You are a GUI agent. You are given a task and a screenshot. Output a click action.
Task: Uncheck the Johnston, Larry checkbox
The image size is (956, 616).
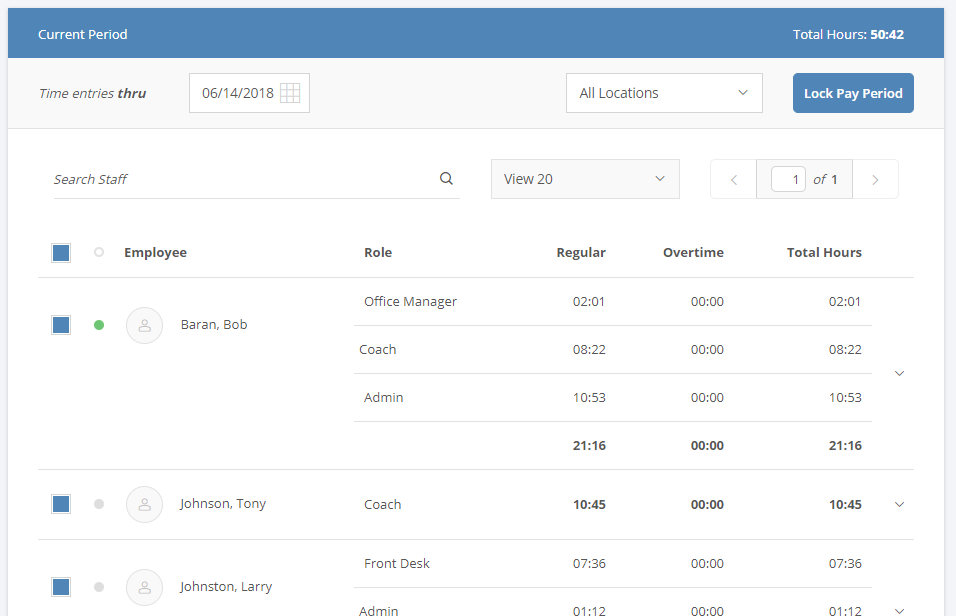tap(61, 587)
